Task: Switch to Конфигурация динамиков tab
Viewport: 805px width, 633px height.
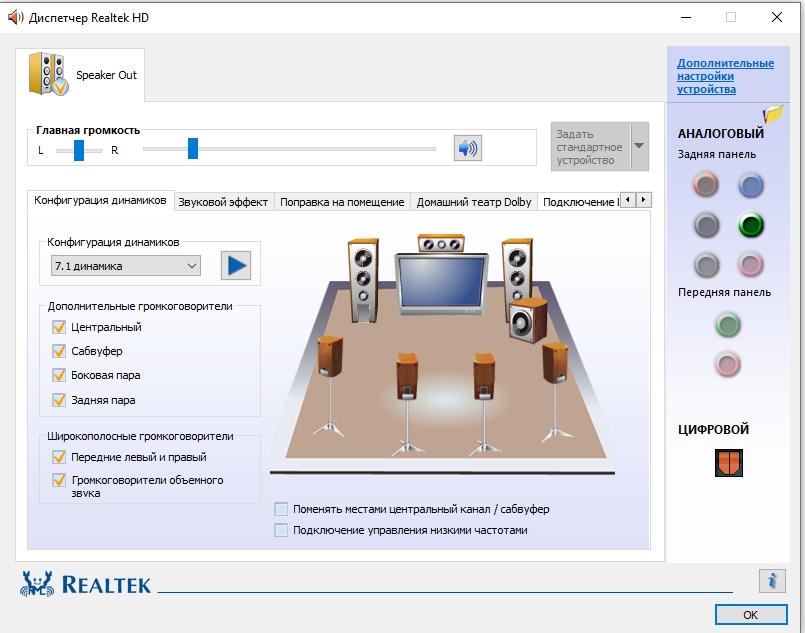Action: 100,200
